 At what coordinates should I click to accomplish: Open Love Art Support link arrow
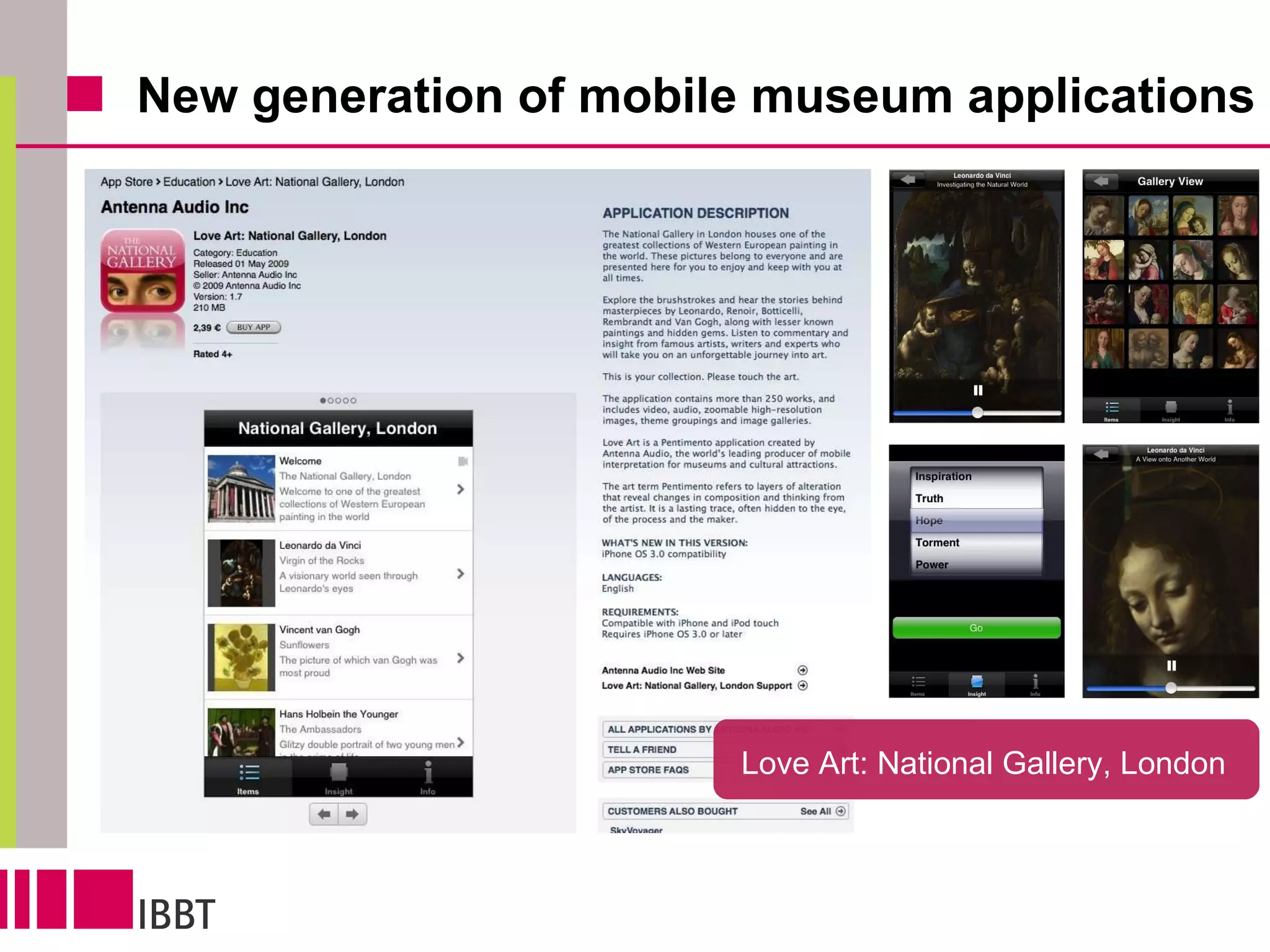pos(802,685)
